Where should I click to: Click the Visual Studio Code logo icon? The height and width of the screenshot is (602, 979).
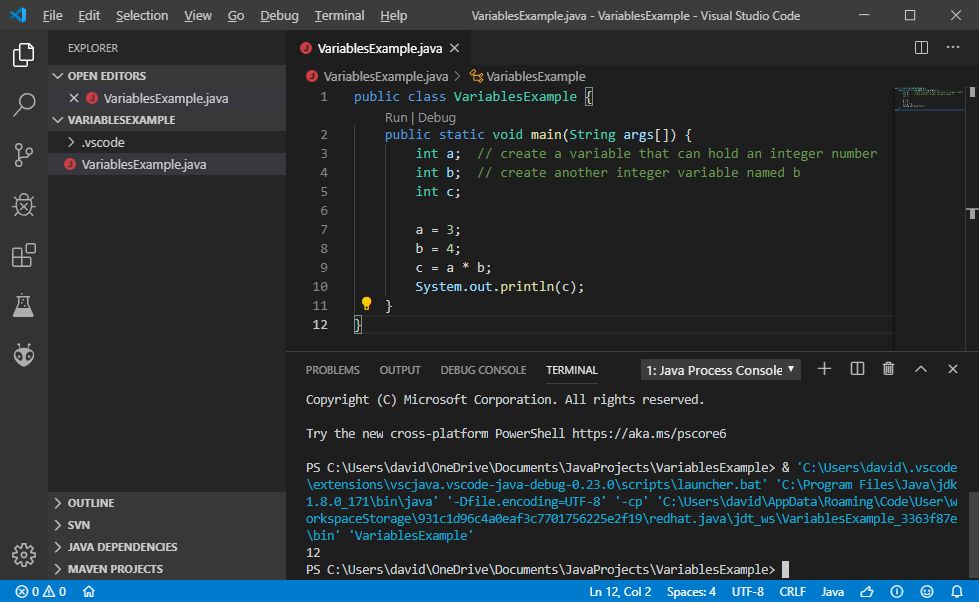pos(18,15)
